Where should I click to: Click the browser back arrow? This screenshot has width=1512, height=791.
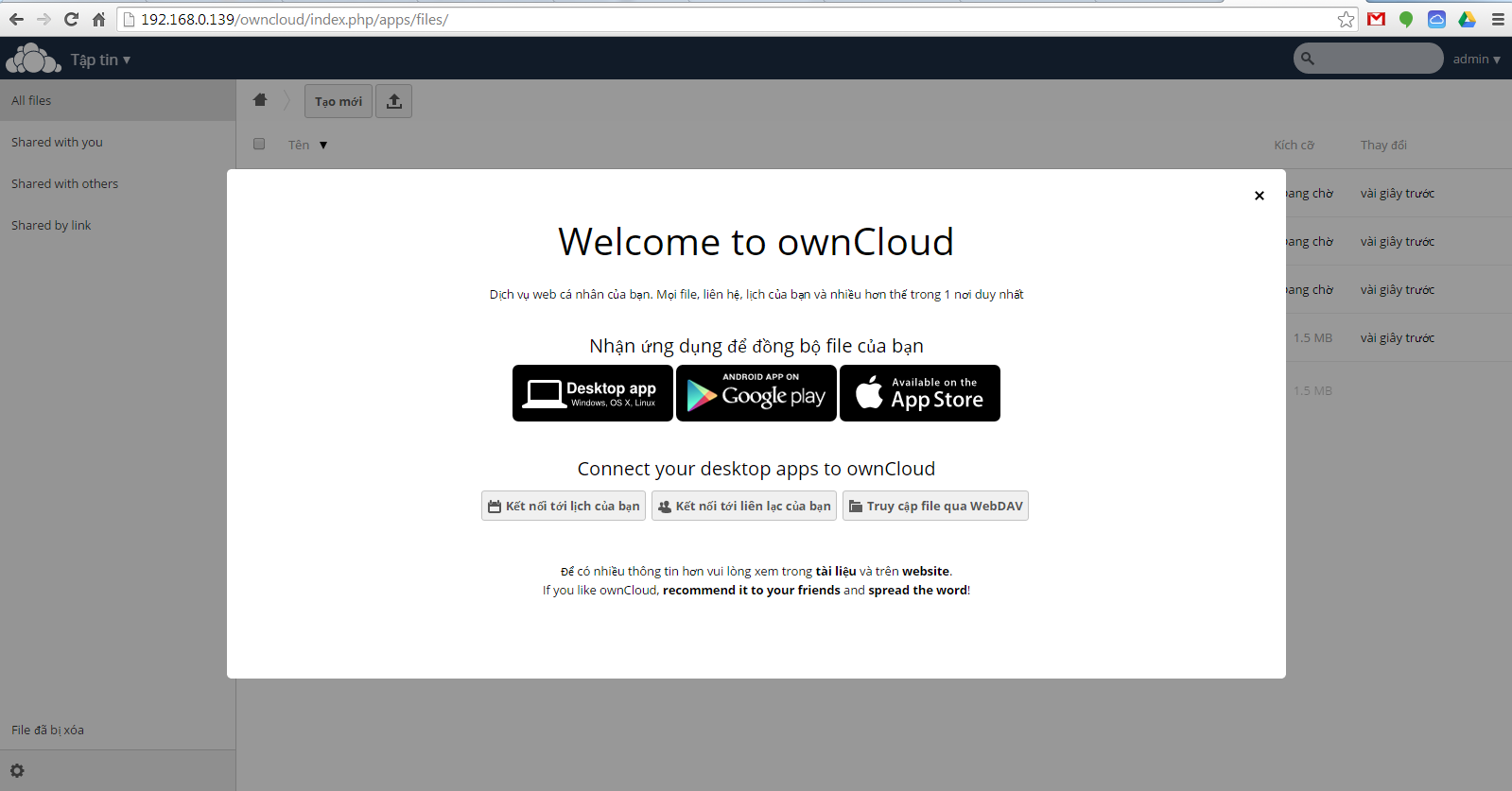(x=16, y=19)
